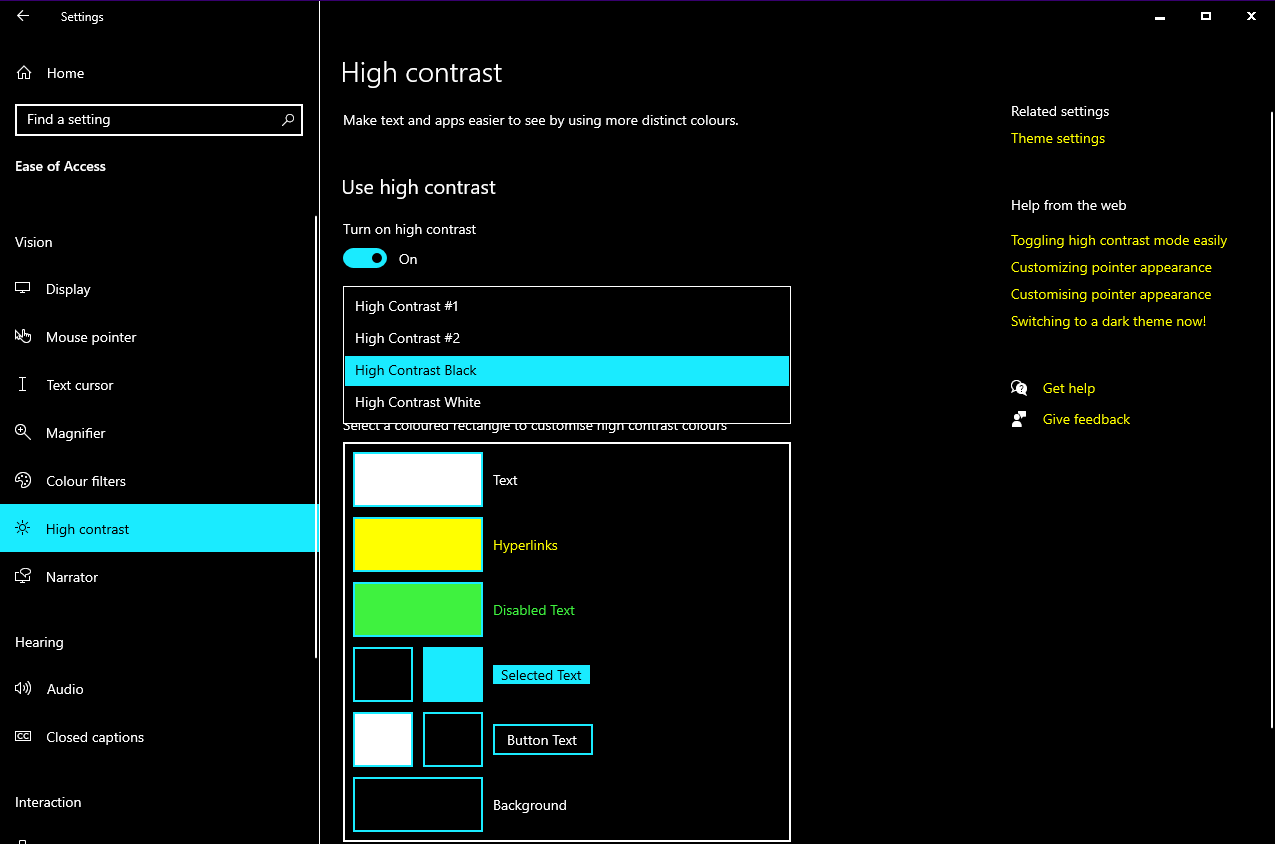
Task: Click the Hyperlinks label beside yellow swatch
Action: (x=525, y=545)
